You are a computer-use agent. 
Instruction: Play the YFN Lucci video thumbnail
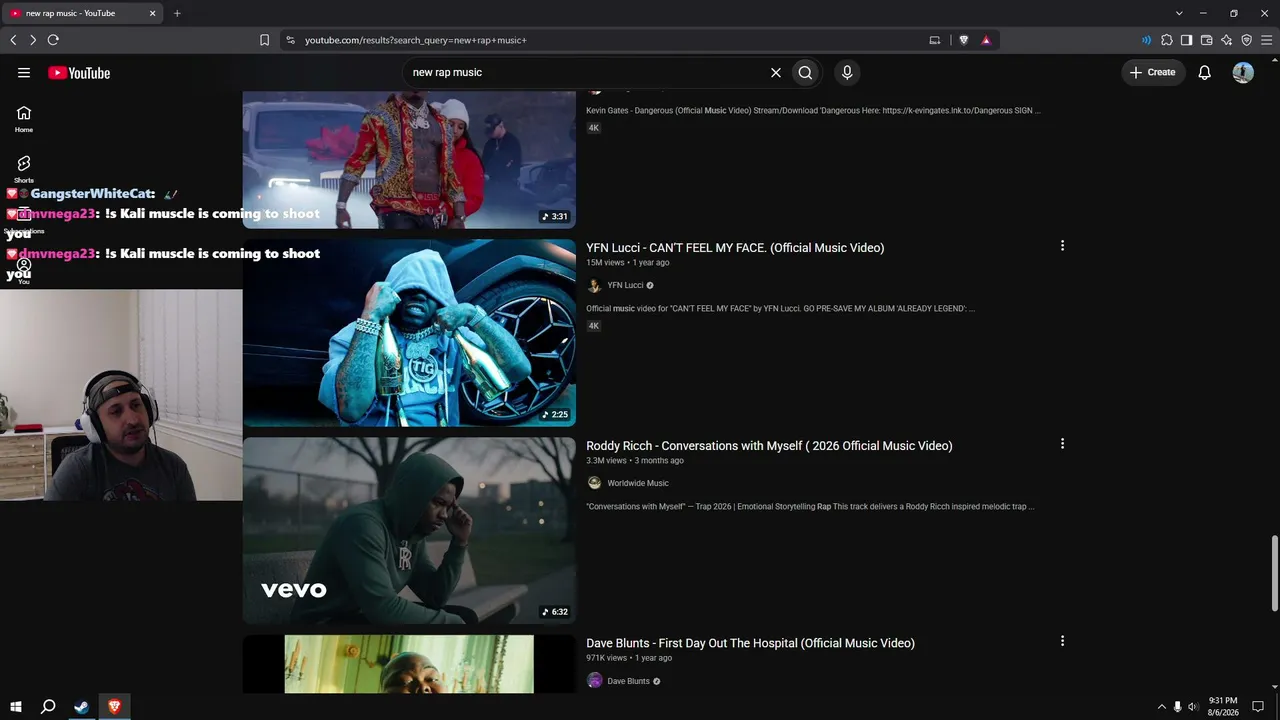pos(409,332)
